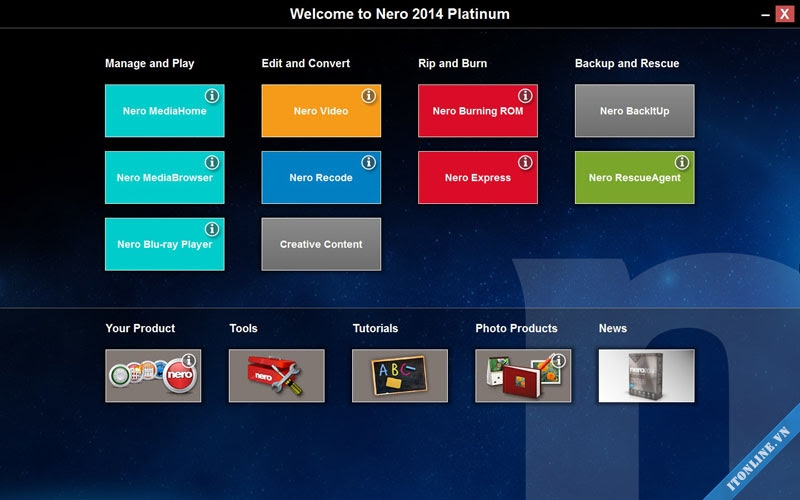The width and height of the screenshot is (800, 500).
Task: Open the Photo Products thumbnail
Action: coord(523,376)
